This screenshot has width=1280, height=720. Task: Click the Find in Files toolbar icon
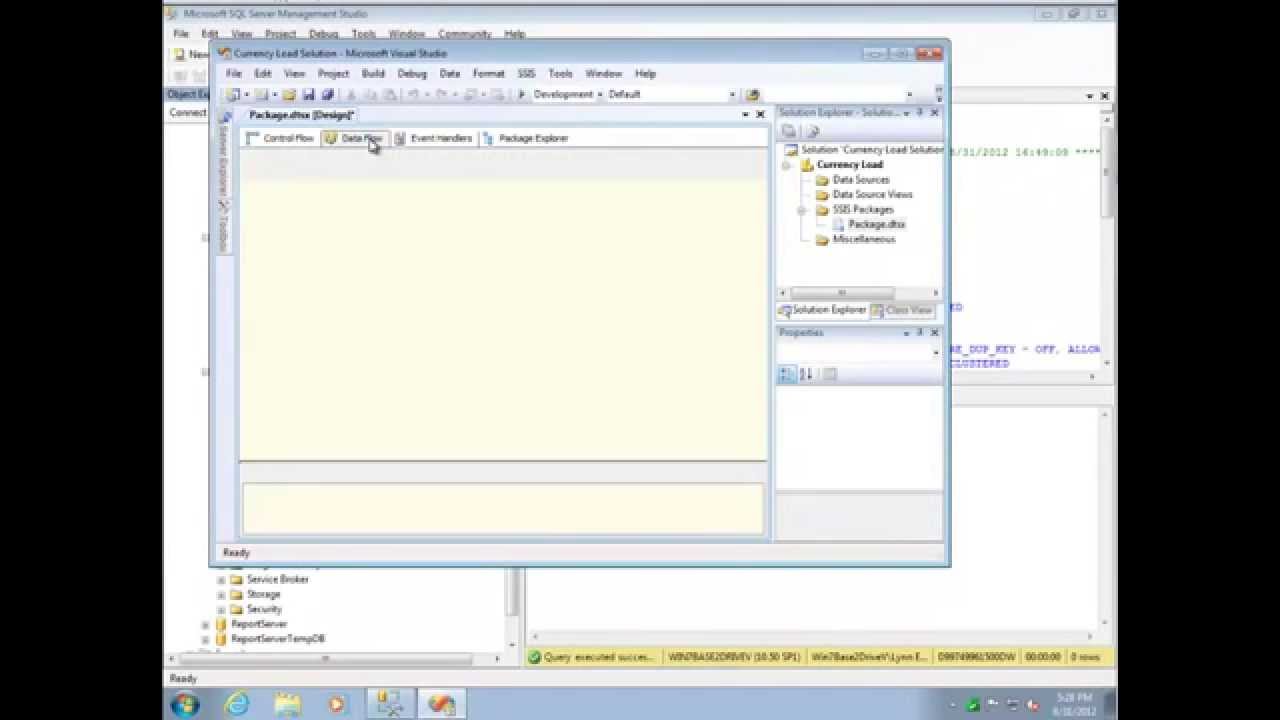pos(753,95)
